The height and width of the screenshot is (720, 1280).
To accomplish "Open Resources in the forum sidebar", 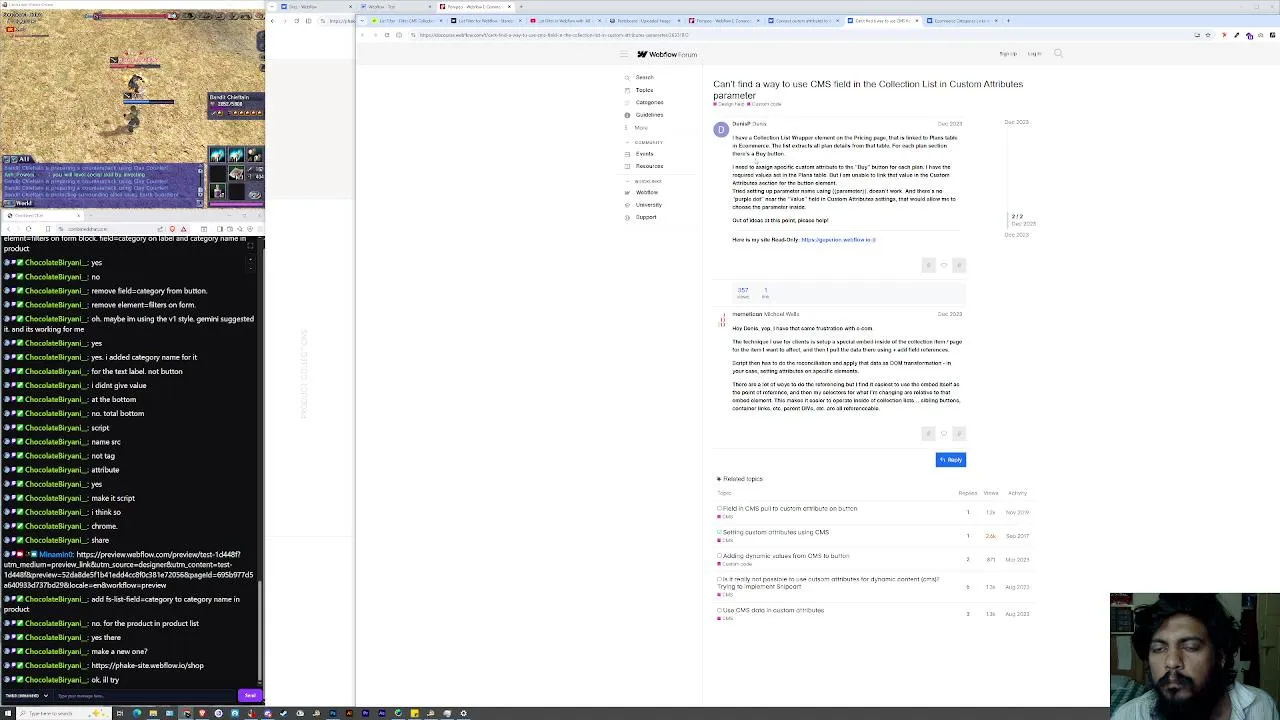I will click(648, 166).
